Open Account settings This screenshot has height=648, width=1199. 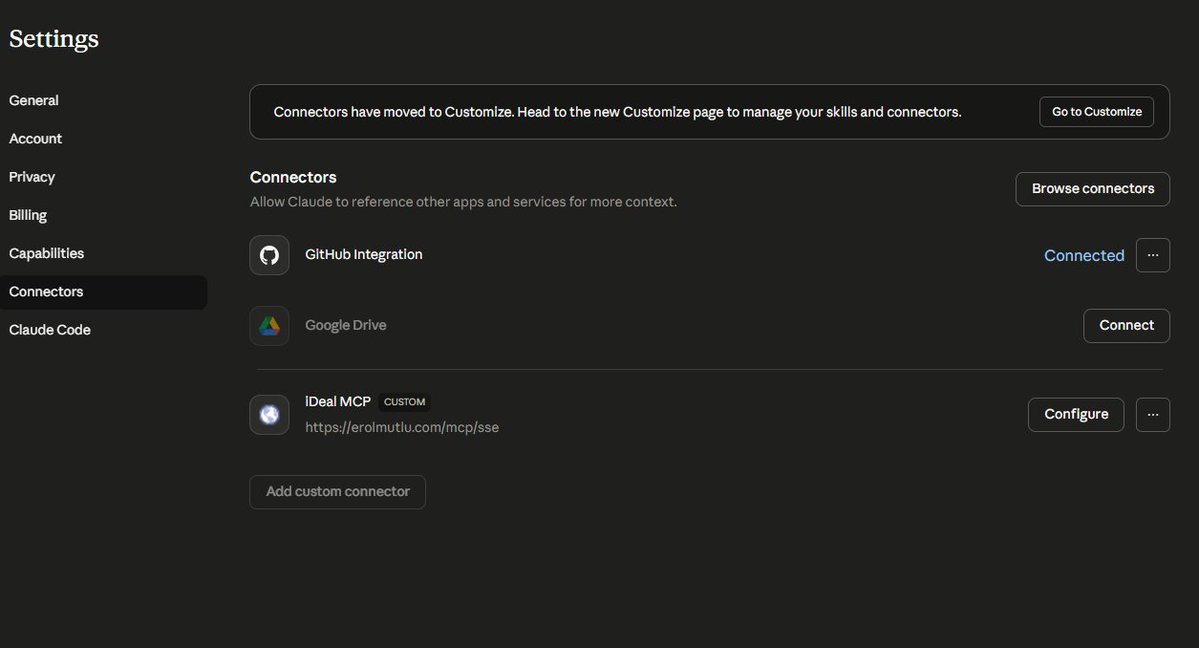pyautogui.click(x=35, y=138)
